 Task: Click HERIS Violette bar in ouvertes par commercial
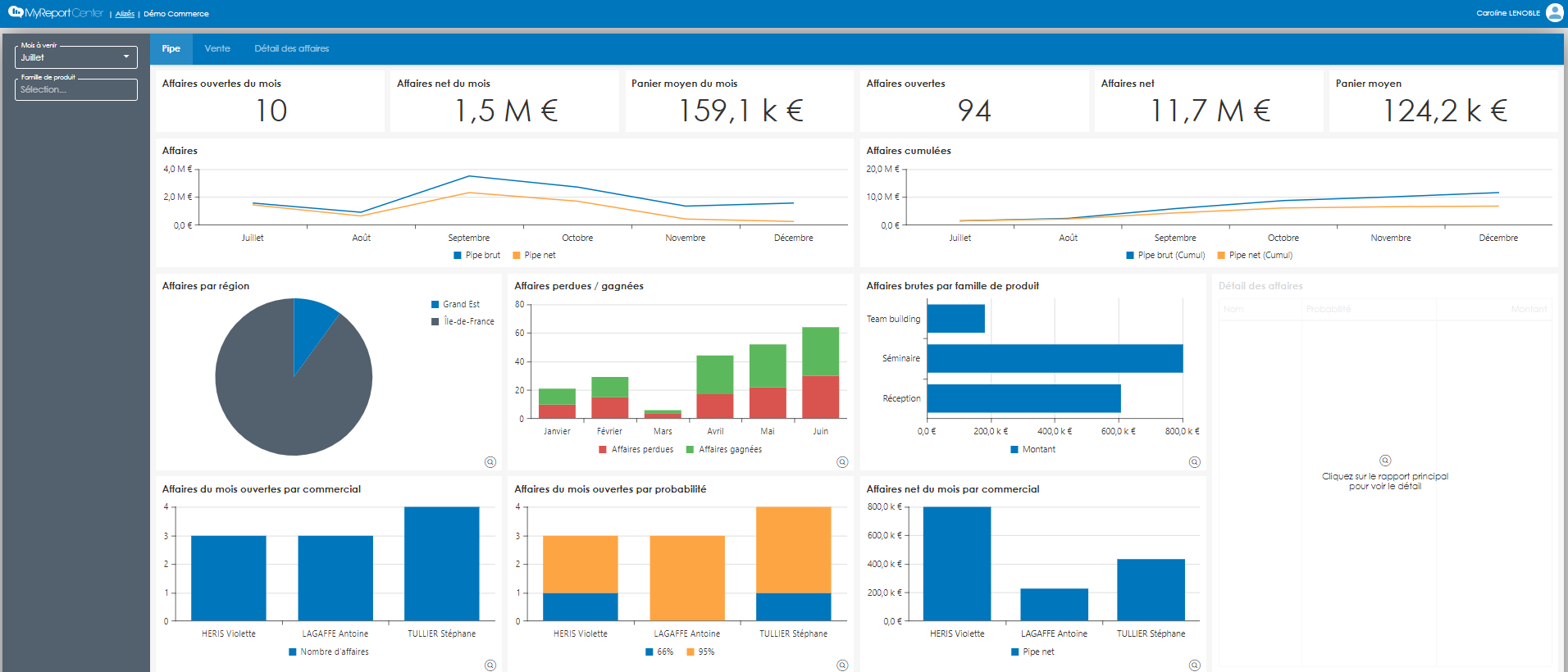pyautogui.click(x=228, y=578)
